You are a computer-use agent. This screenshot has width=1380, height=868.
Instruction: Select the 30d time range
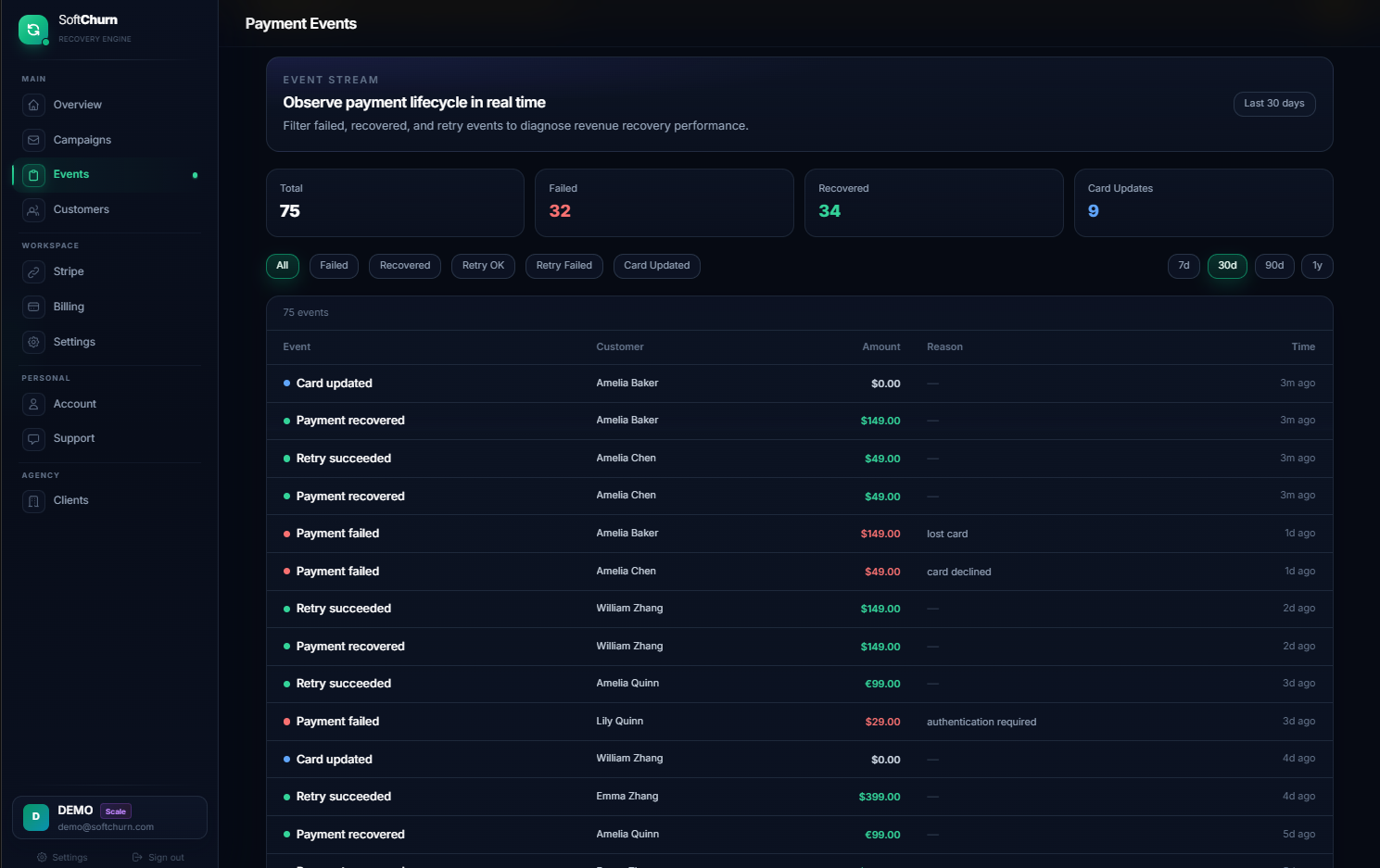pos(1227,266)
